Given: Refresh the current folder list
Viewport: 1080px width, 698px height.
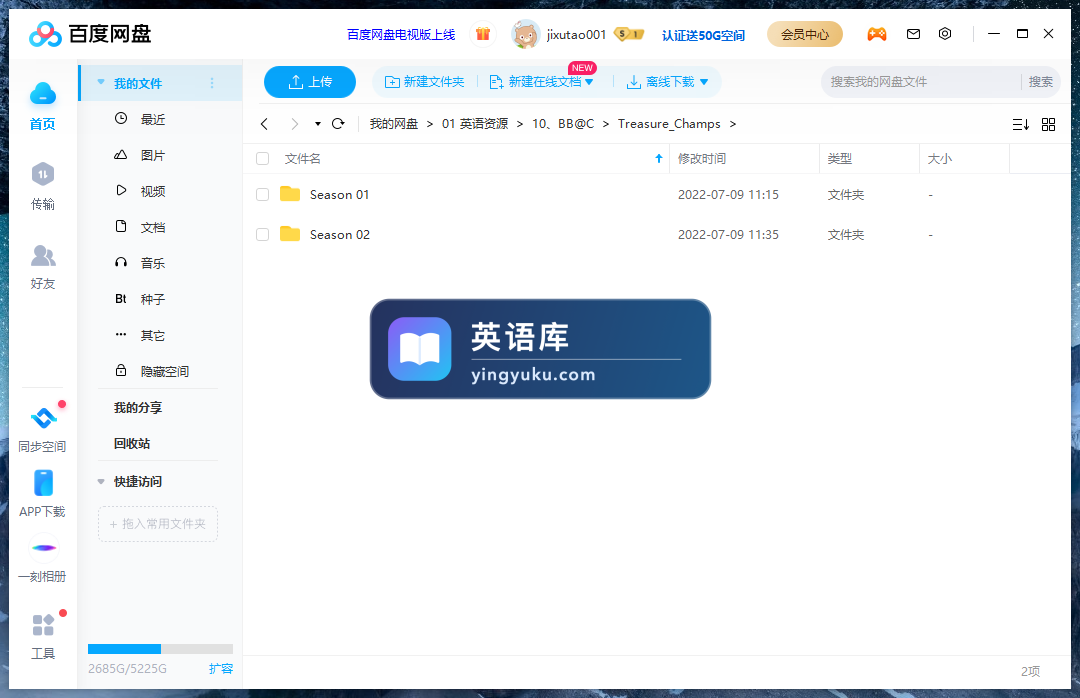Looking at the screenshot, I should tap(338, 124).
